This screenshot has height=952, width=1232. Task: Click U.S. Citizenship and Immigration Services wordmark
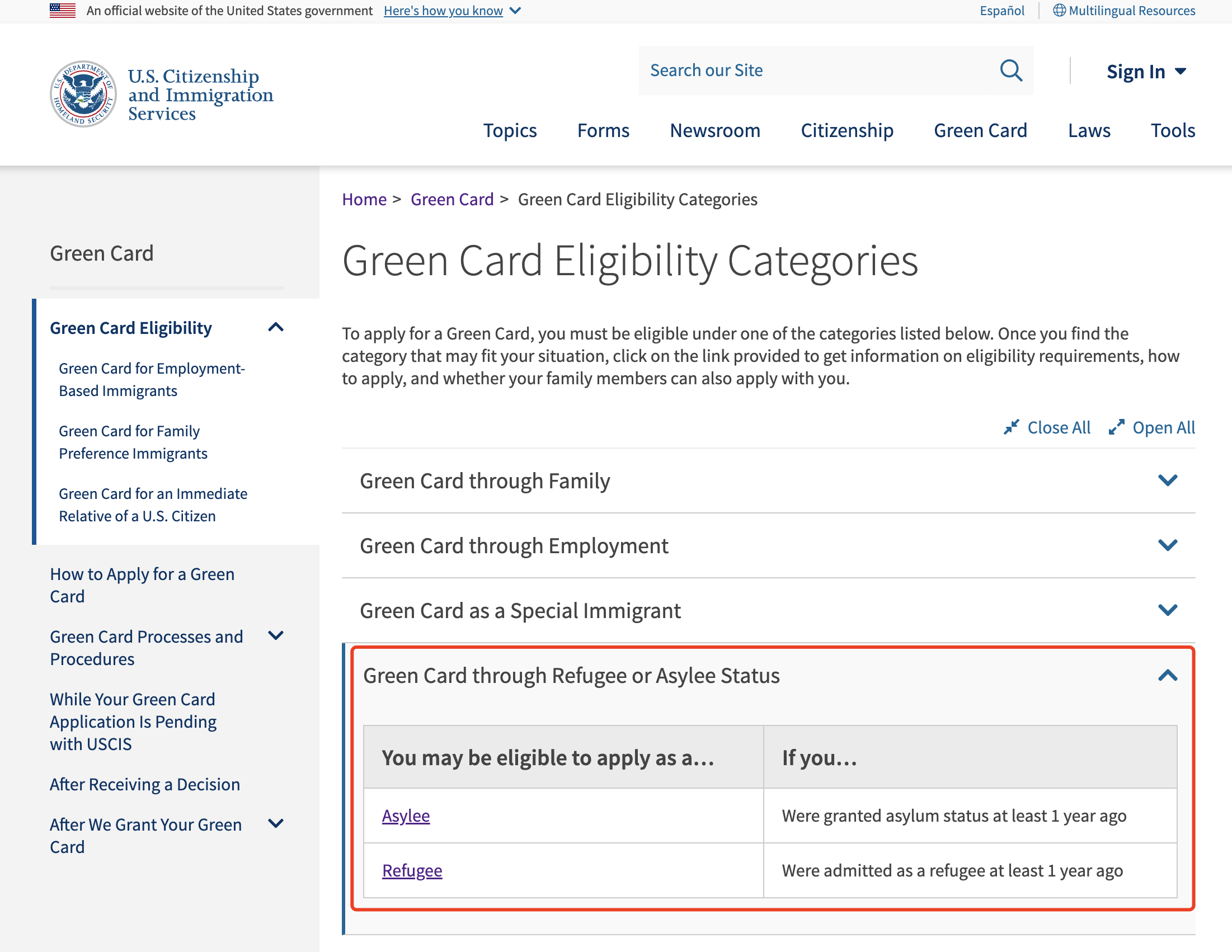pos(200,94)
